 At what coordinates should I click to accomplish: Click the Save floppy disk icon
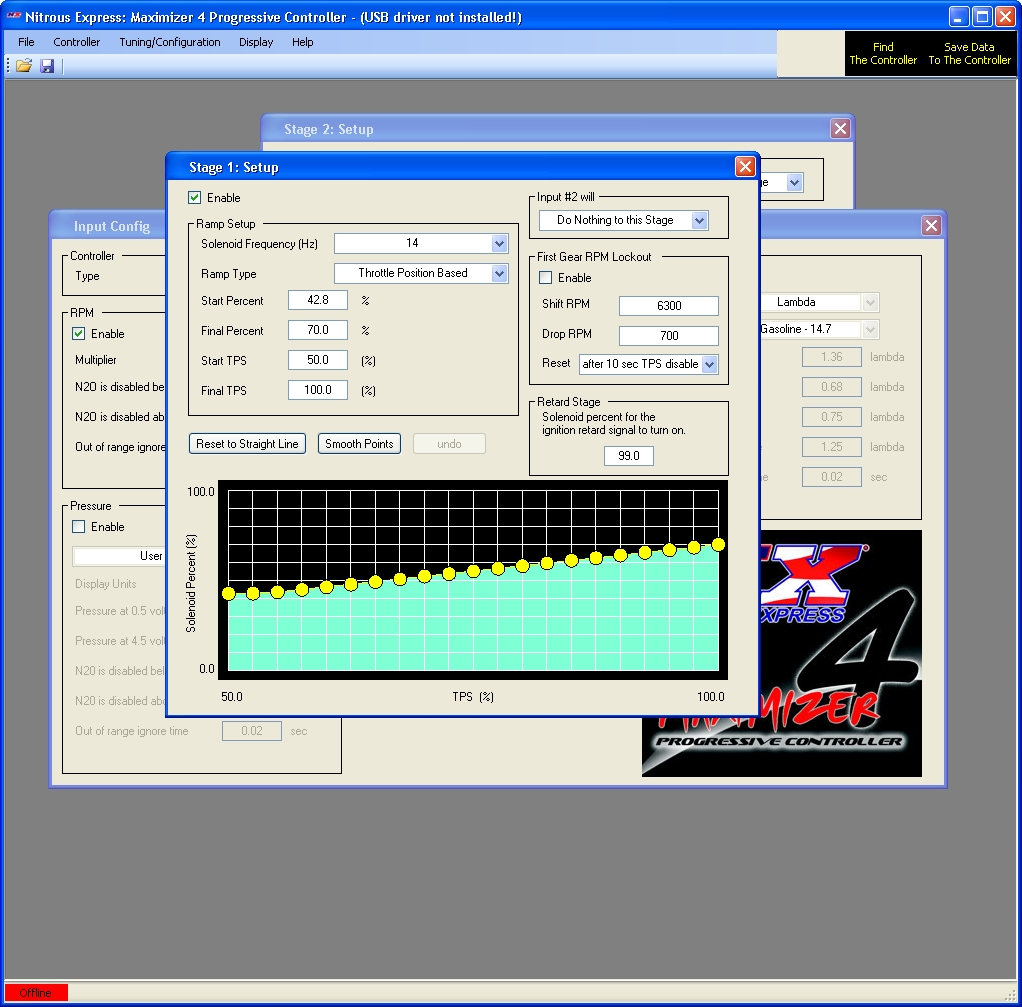[x=47, y=66]
